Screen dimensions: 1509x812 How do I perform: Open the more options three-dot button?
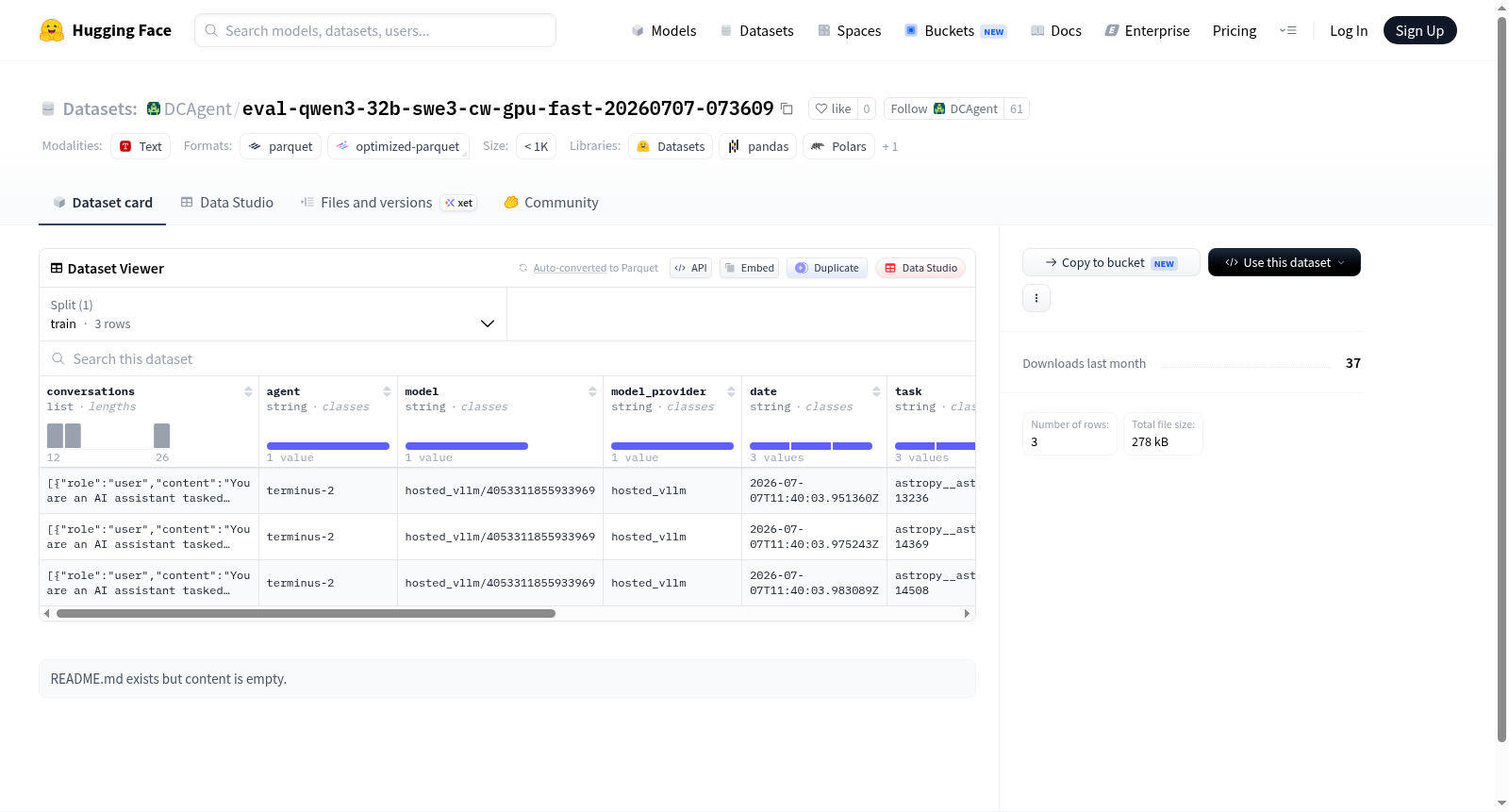[x=1036, y=298]
